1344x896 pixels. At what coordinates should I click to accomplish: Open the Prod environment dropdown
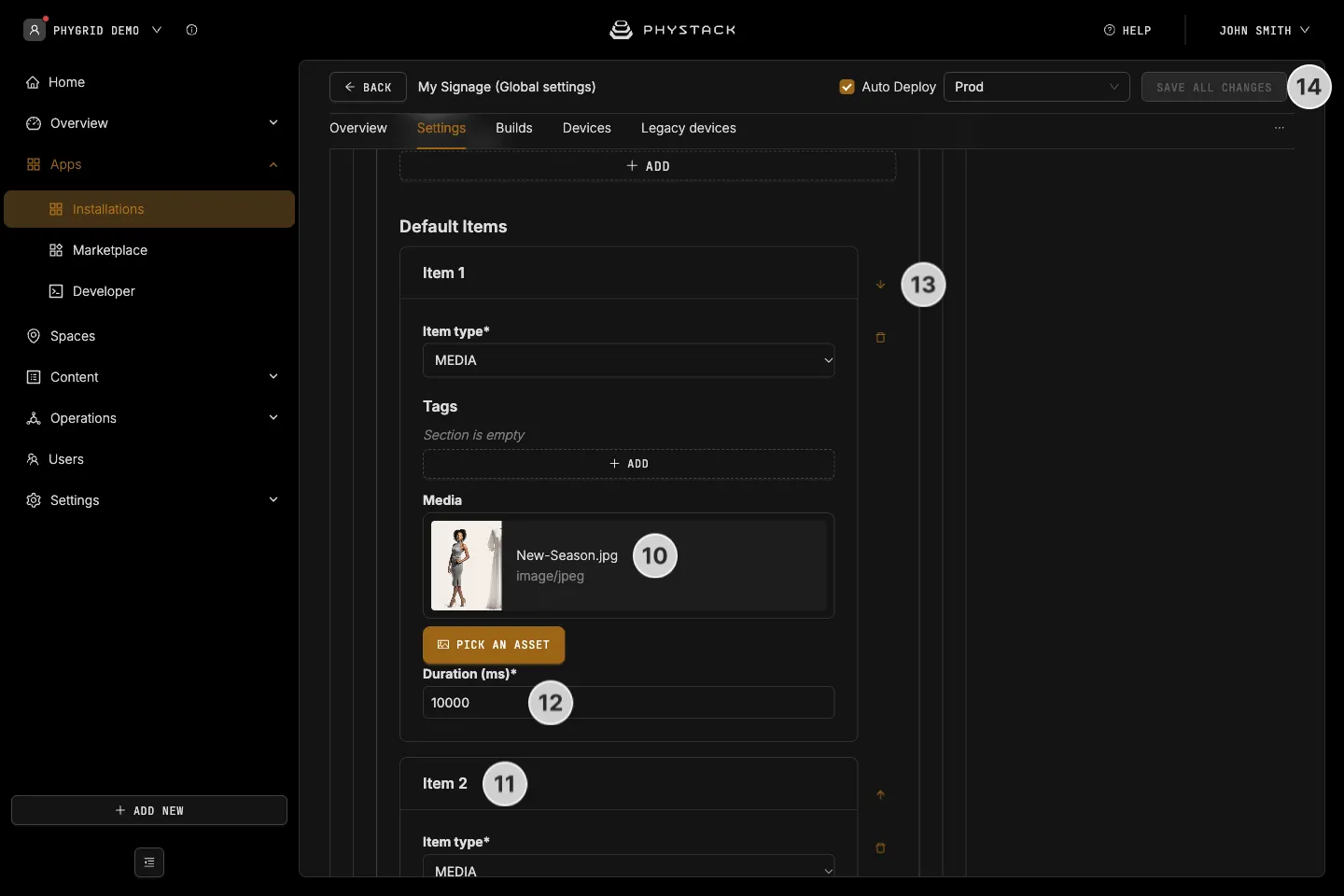(x=1037, y=87)
